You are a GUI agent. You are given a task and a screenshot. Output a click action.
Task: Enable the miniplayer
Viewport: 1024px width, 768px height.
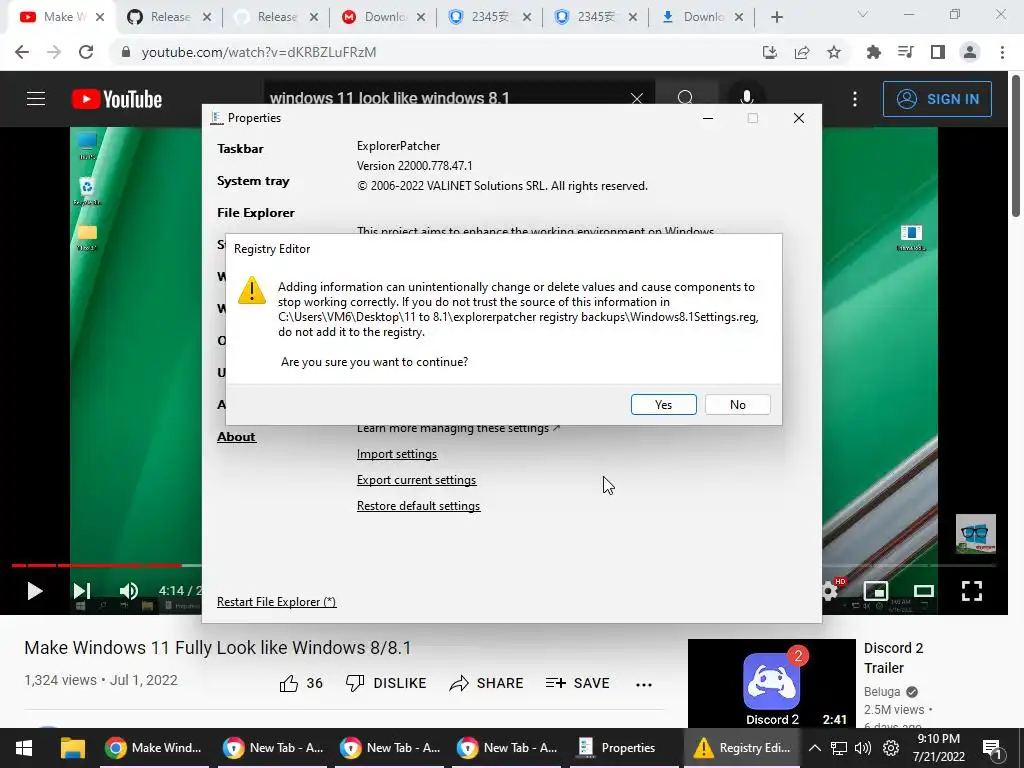pos(876,591)
